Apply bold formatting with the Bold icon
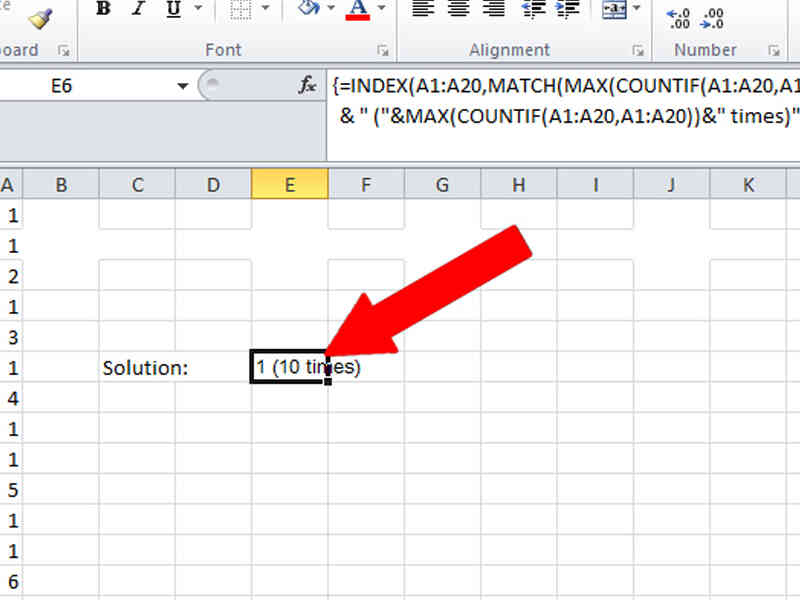The height and width of the screenshot is (600, 800). coord(103,8)
